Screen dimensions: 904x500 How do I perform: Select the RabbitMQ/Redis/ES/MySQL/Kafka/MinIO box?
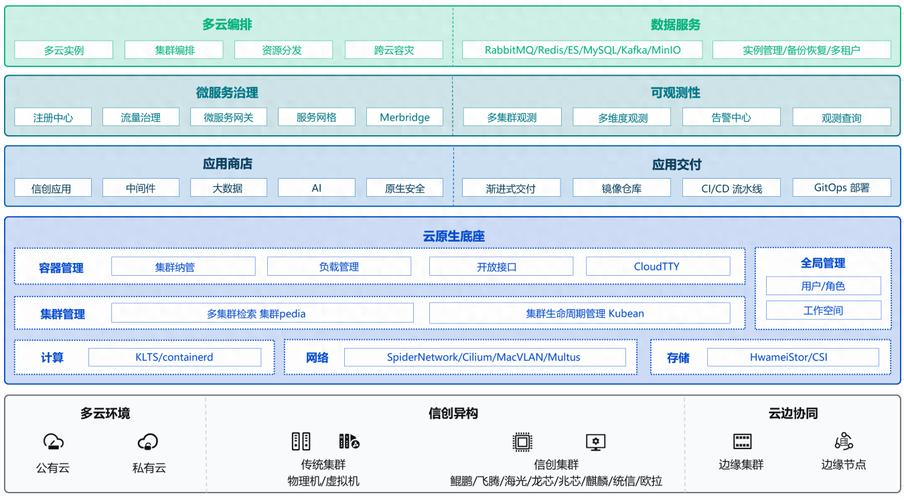click(x=582, y=50)
